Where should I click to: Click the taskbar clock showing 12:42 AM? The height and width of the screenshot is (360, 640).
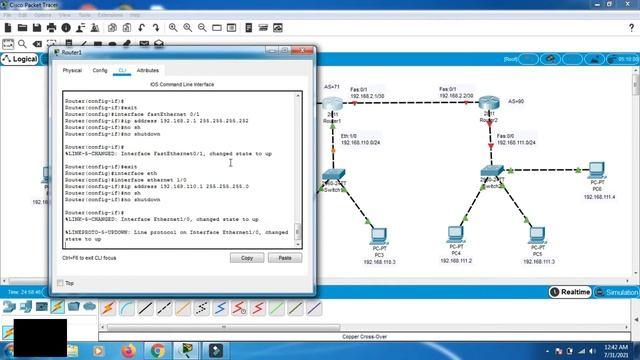click(x=616, y=351)
